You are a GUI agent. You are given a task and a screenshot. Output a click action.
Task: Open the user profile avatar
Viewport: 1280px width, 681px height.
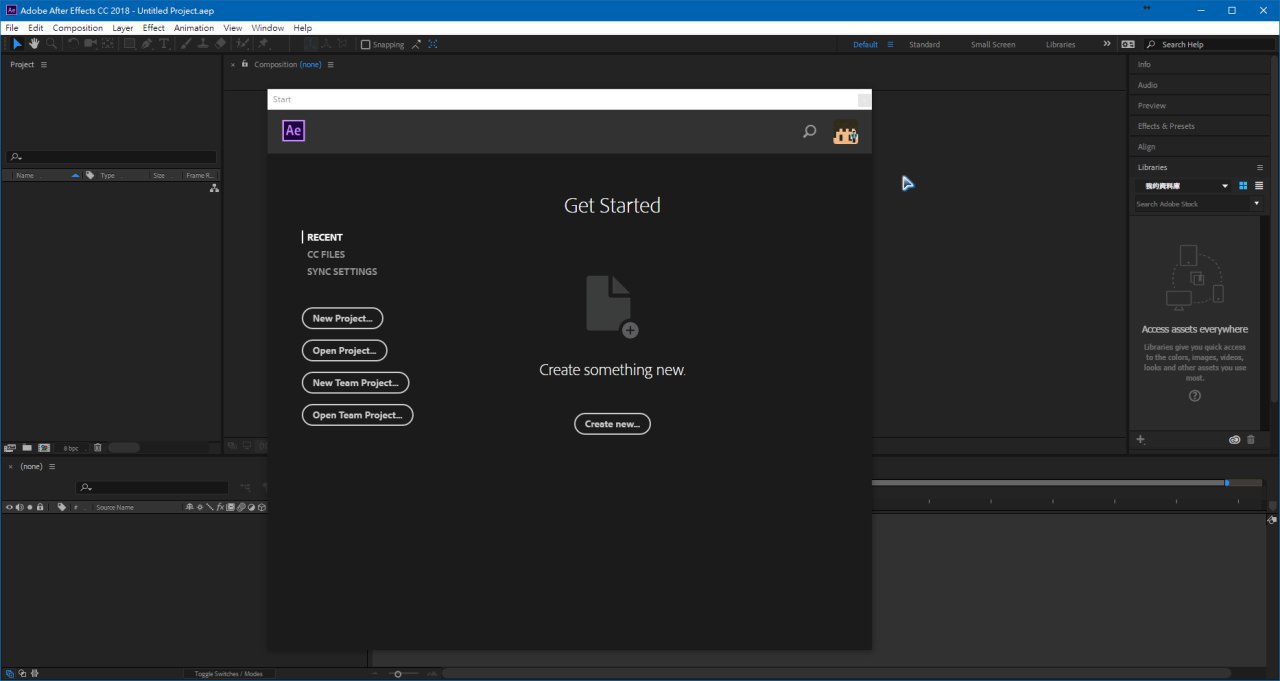point(845,131)
